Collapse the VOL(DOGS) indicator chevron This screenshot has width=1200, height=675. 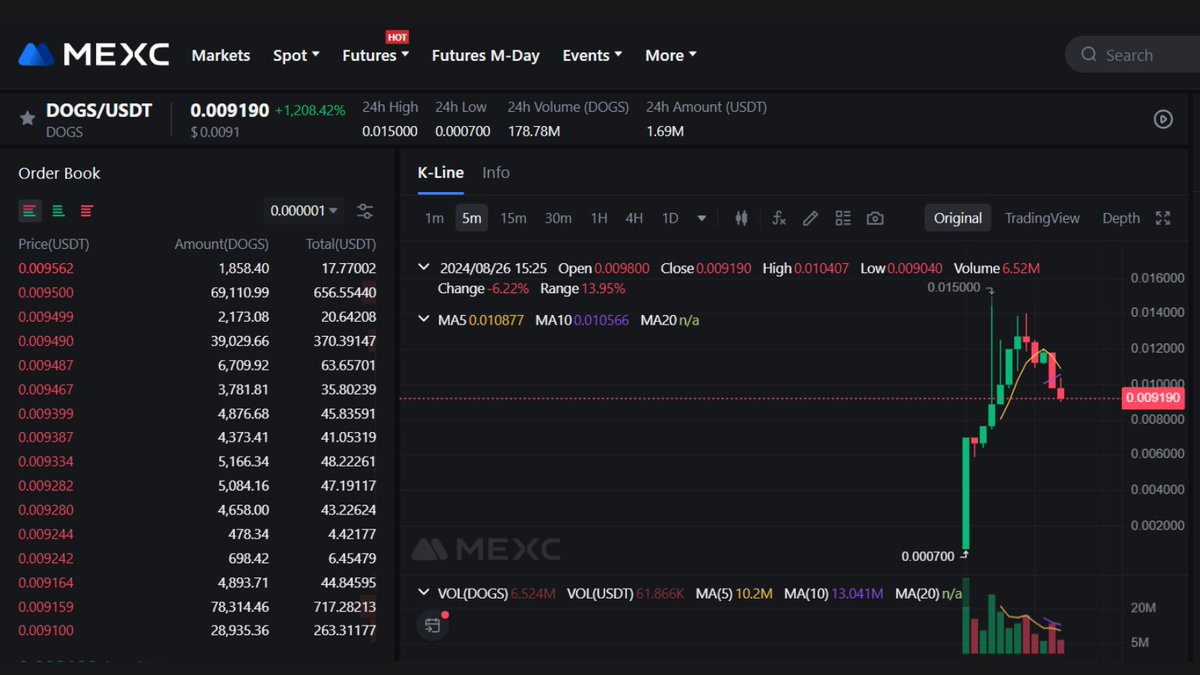point(424,593)
